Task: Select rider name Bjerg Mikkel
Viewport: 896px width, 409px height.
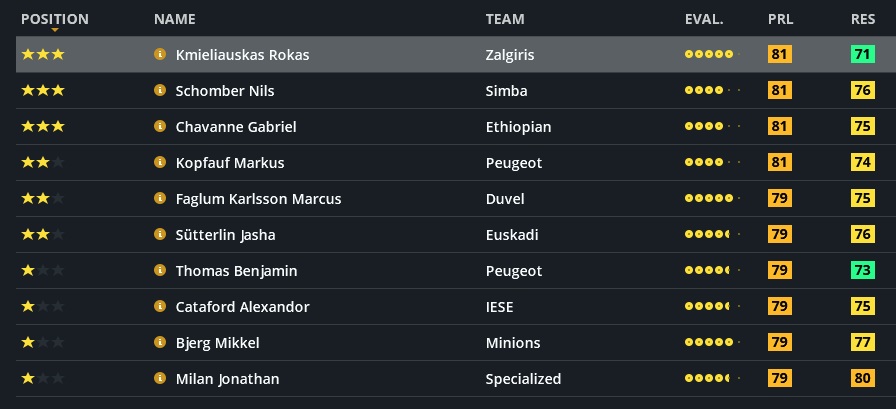Action: 217,343
